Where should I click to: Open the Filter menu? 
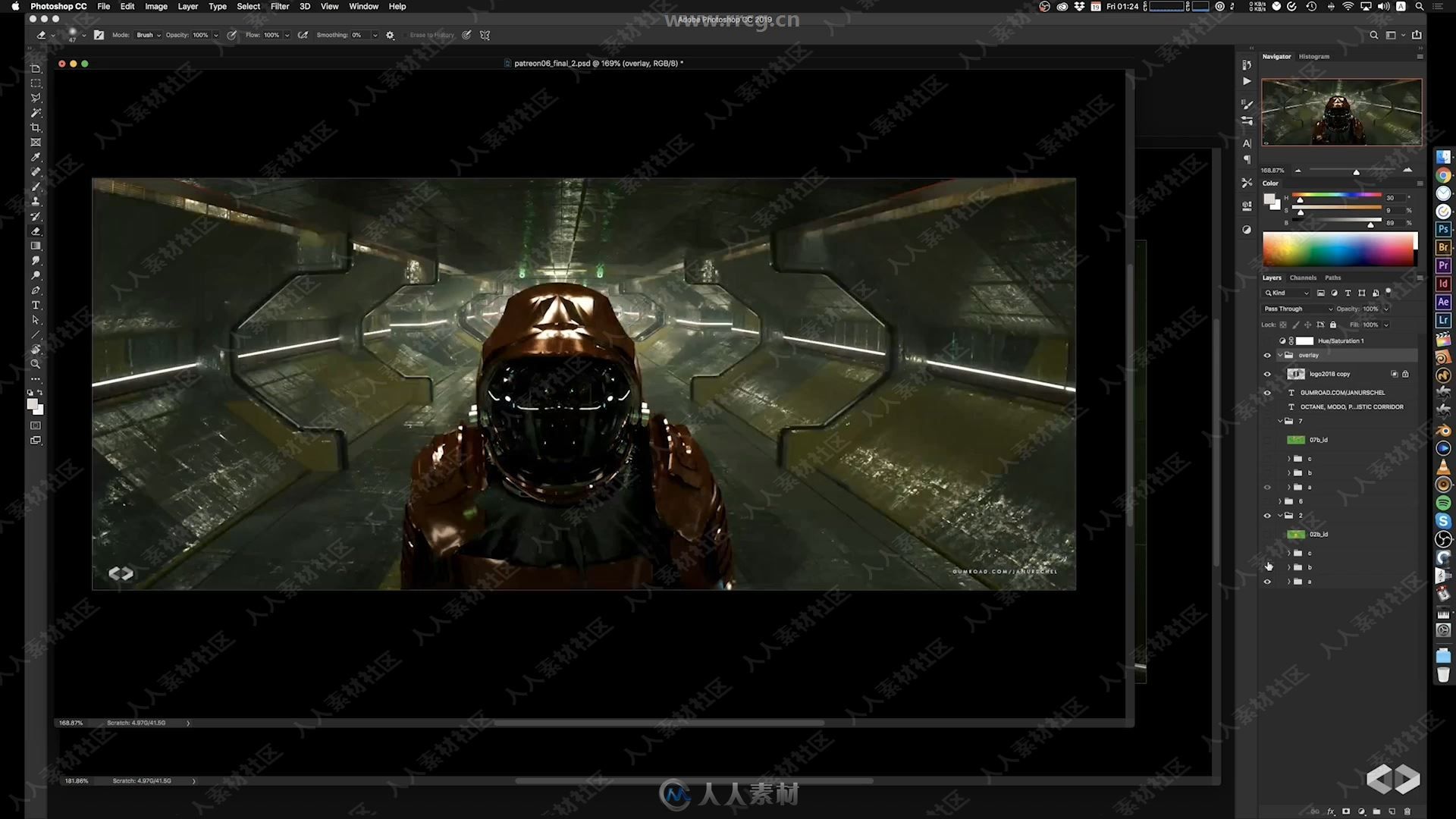pyautogui.click(x=280, y=6)
